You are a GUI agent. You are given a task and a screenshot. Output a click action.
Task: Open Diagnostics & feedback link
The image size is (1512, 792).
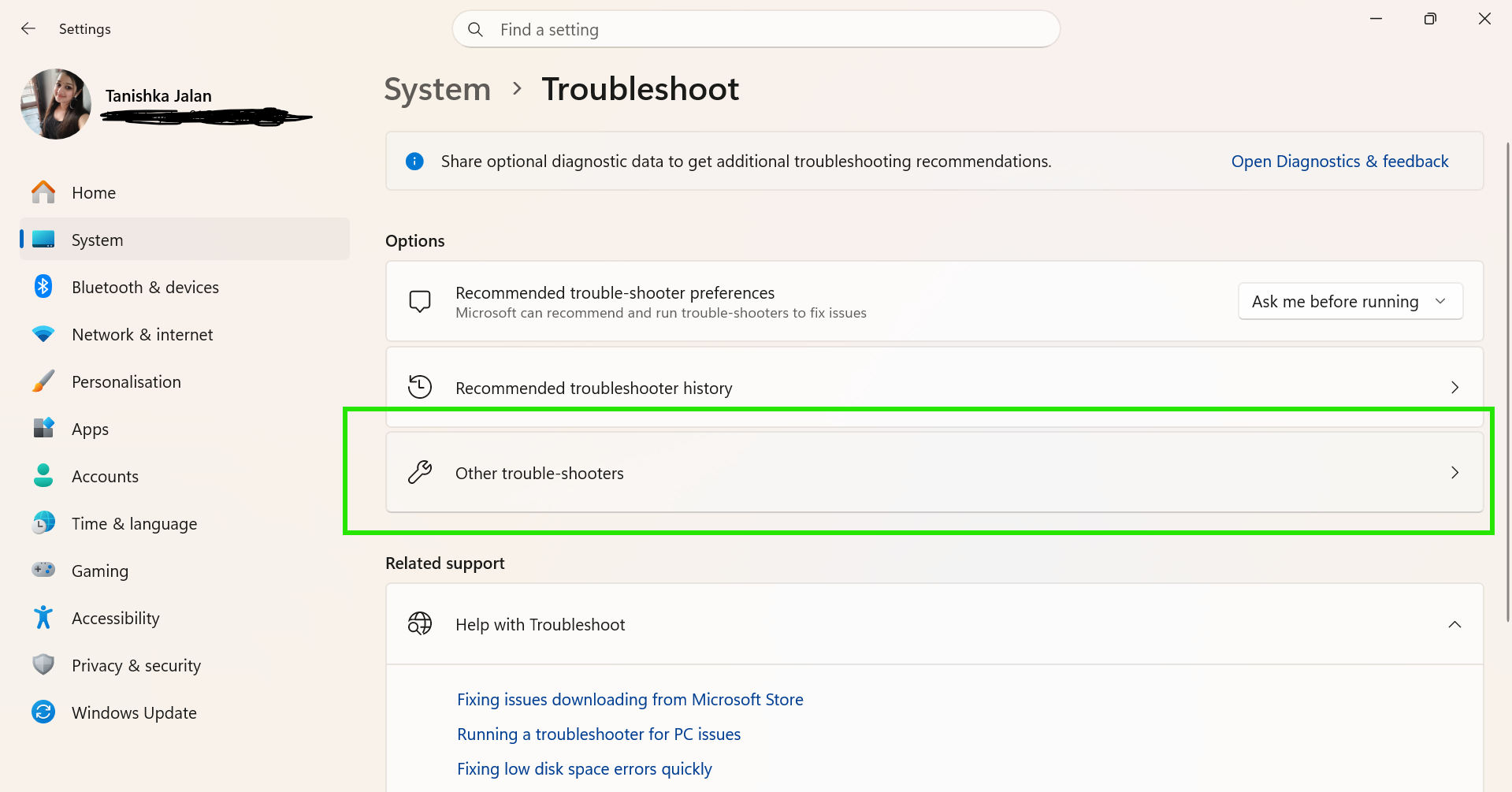(1339, 162)
